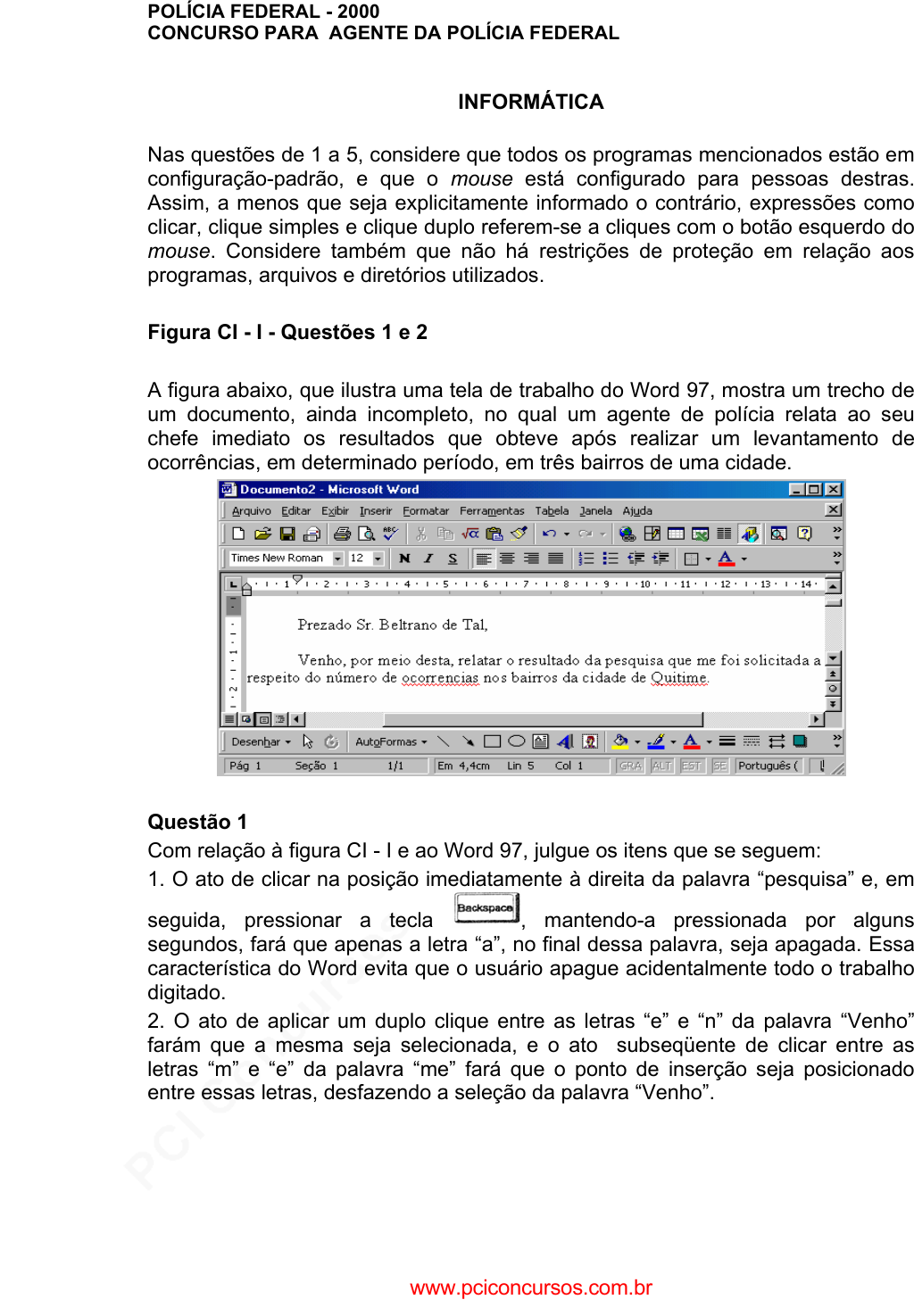Click the Print icon in toolbar
914x1316 pixels.
click(342, 534)
